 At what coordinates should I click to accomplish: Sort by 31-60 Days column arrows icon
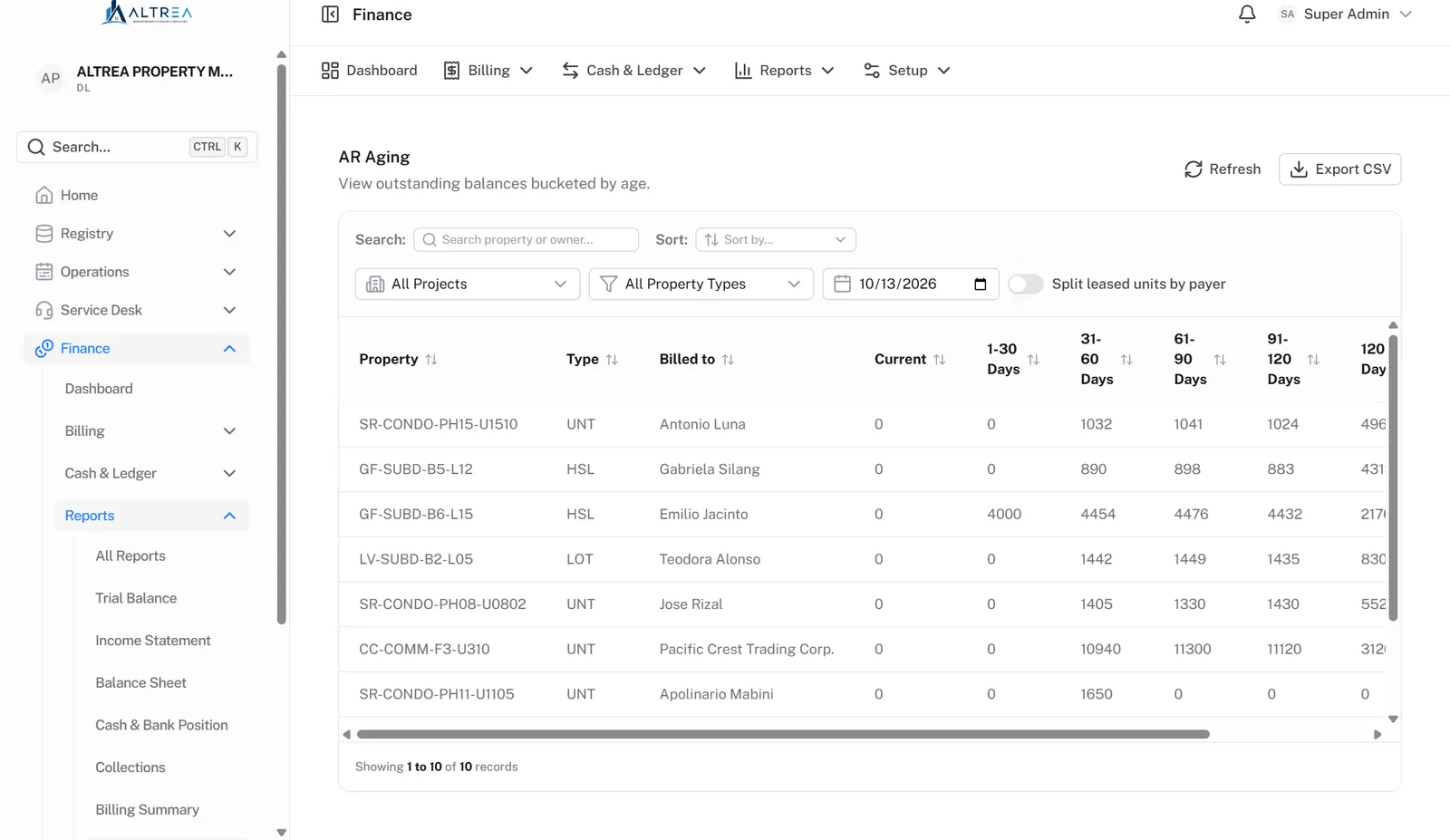tap(1126, 360)
